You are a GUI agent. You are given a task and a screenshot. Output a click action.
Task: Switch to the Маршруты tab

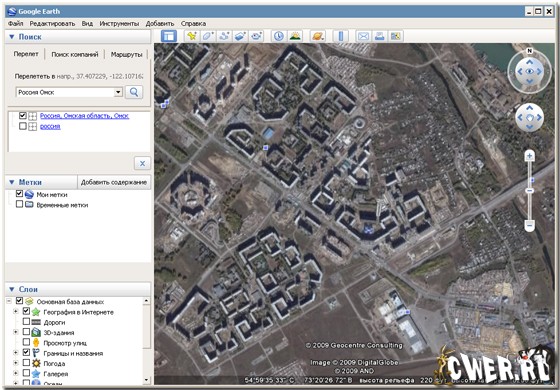pos(126,55)
